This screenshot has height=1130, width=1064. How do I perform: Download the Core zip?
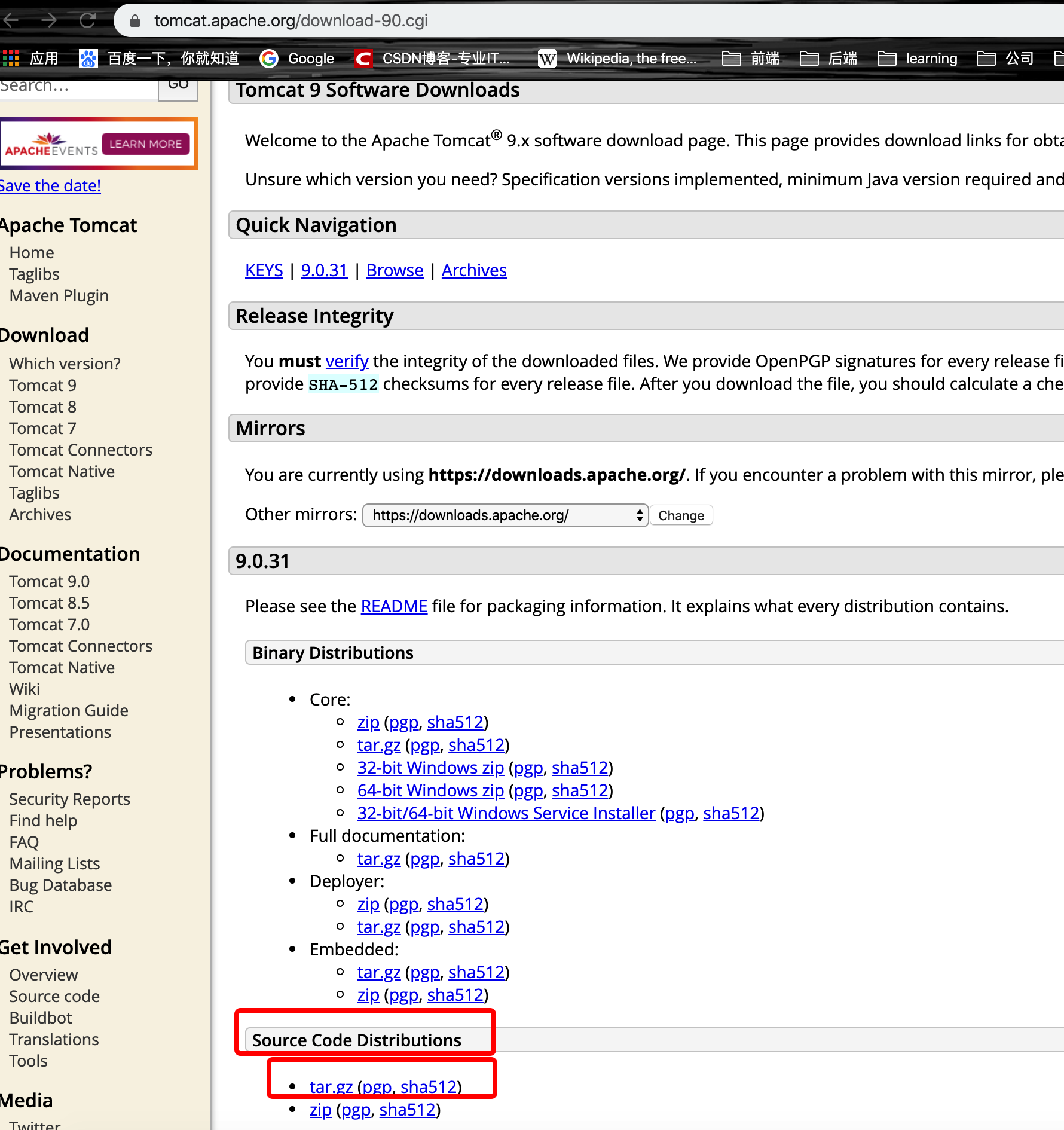[368, 722]
